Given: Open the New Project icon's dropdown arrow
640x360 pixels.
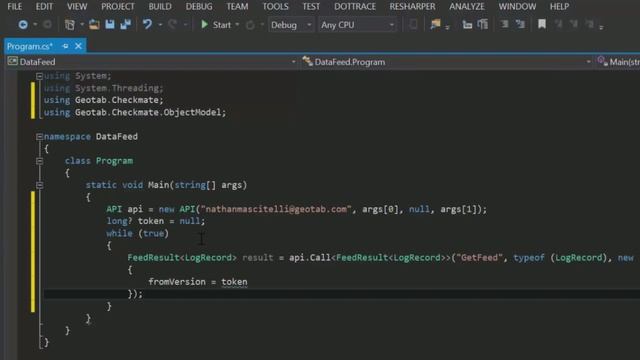Looking at the screenshot, I should pyautogui.click(x=82, y=25).
